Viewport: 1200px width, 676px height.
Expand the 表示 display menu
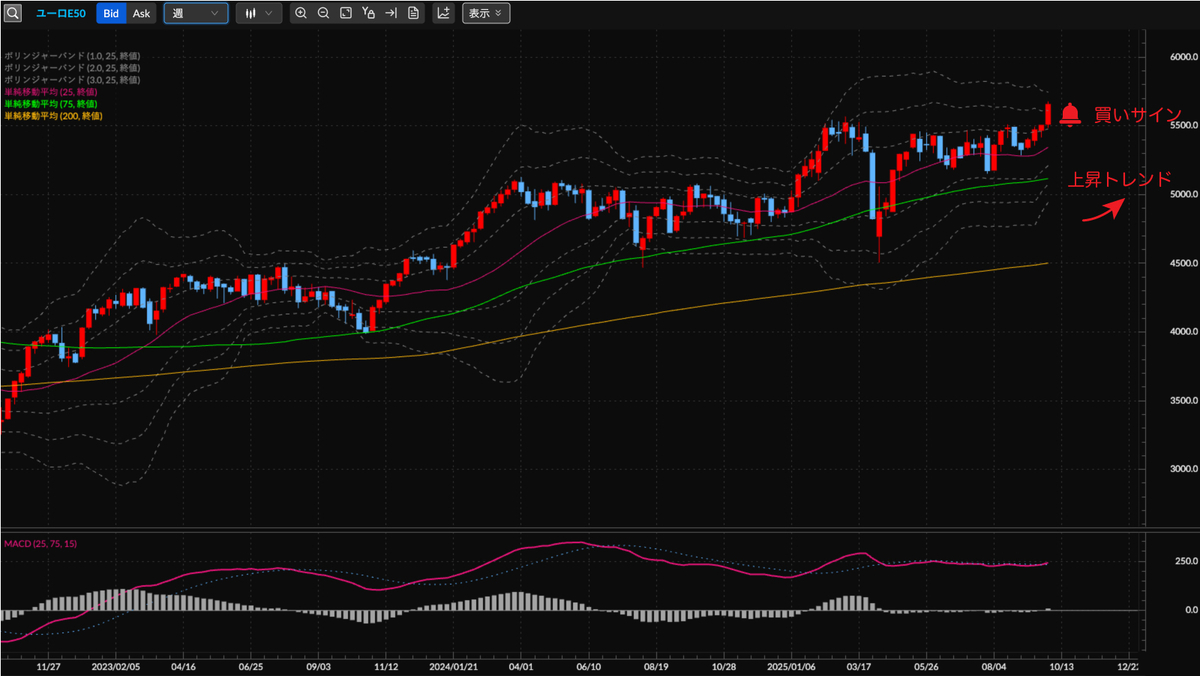click(x=486, y=13)
